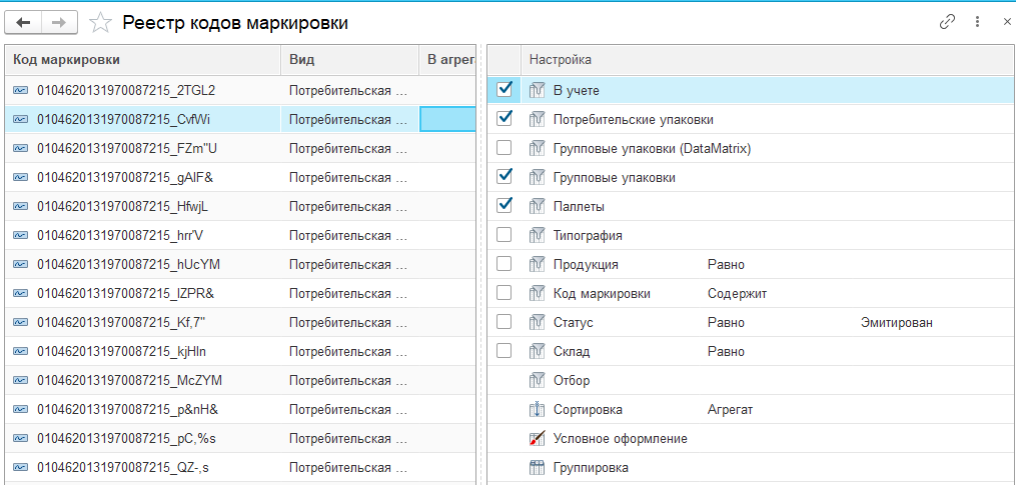Viewport: 1016px width, 485px height.
Task: Enable the Статус filter checkbox
Action: tap(505, 323)
